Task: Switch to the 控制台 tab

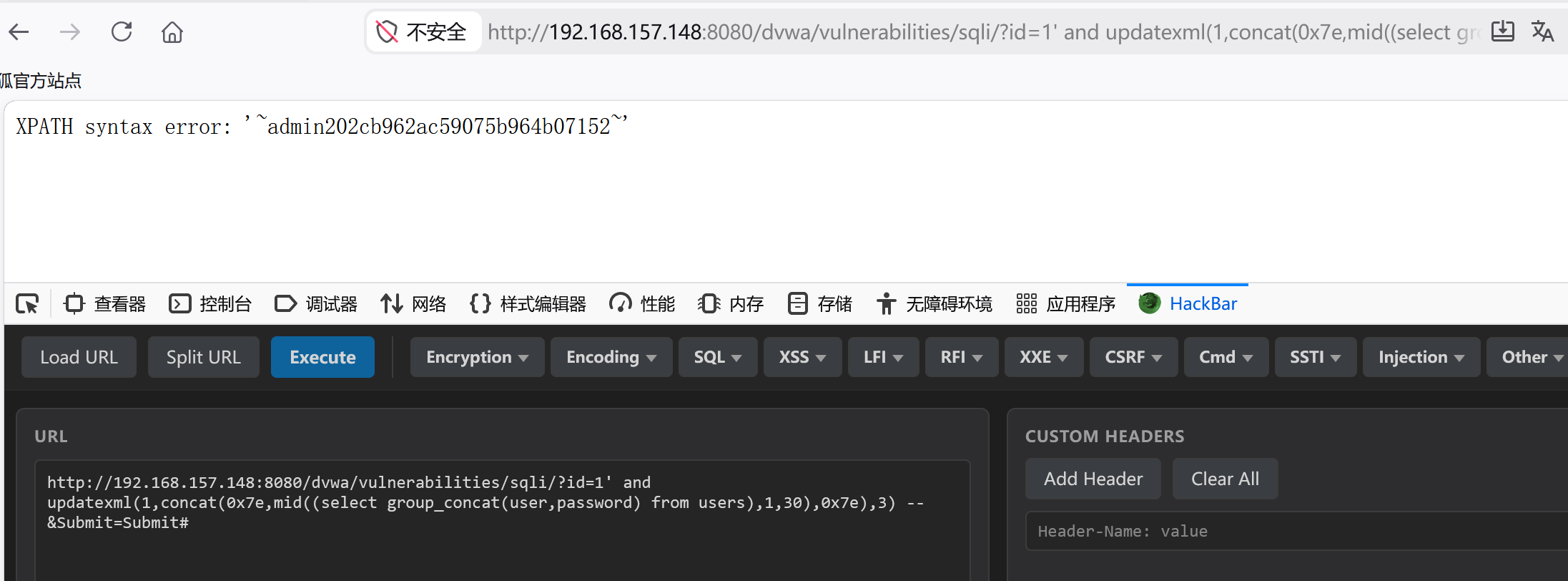Action: point(211,304)
